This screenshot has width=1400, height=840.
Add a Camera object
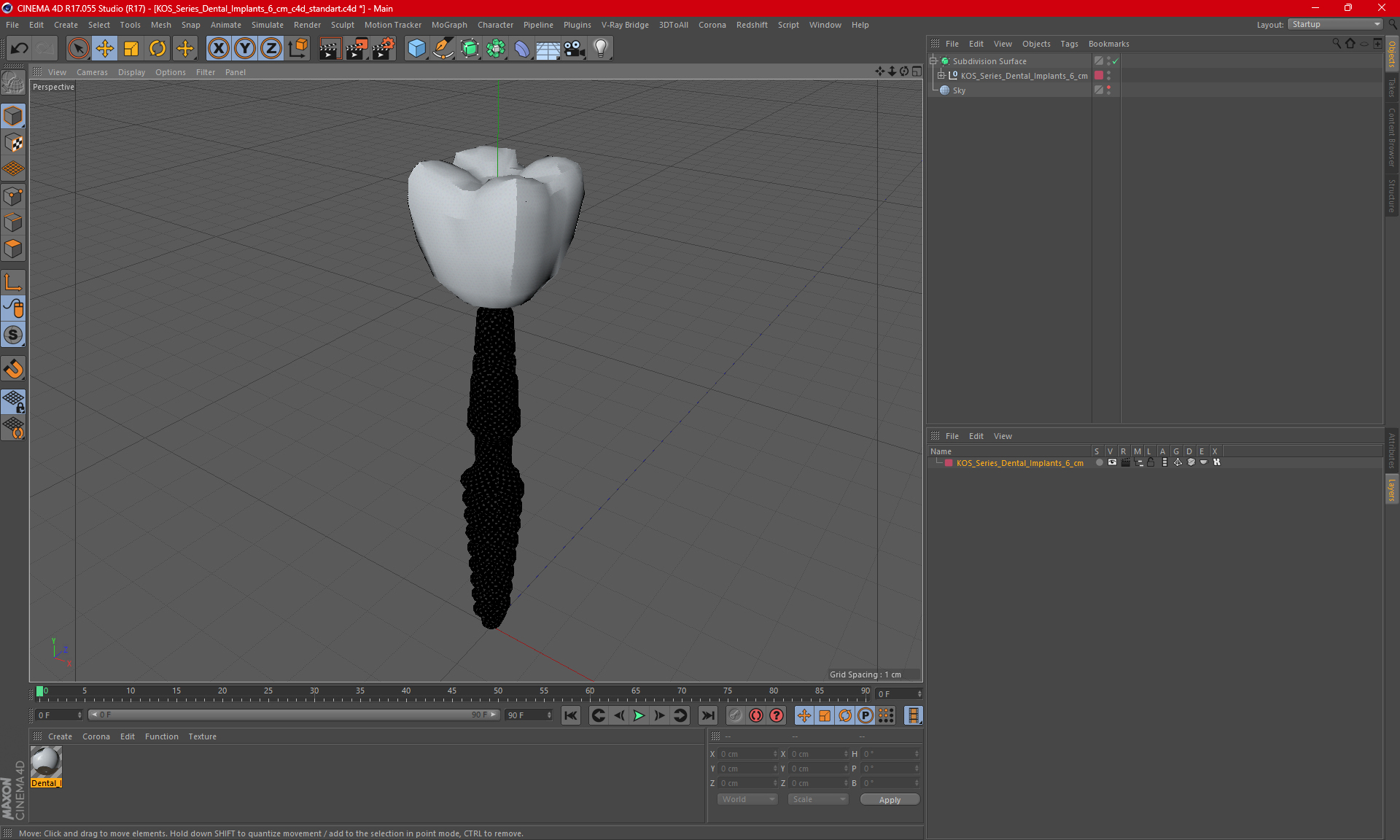click(x=575, y=49)
